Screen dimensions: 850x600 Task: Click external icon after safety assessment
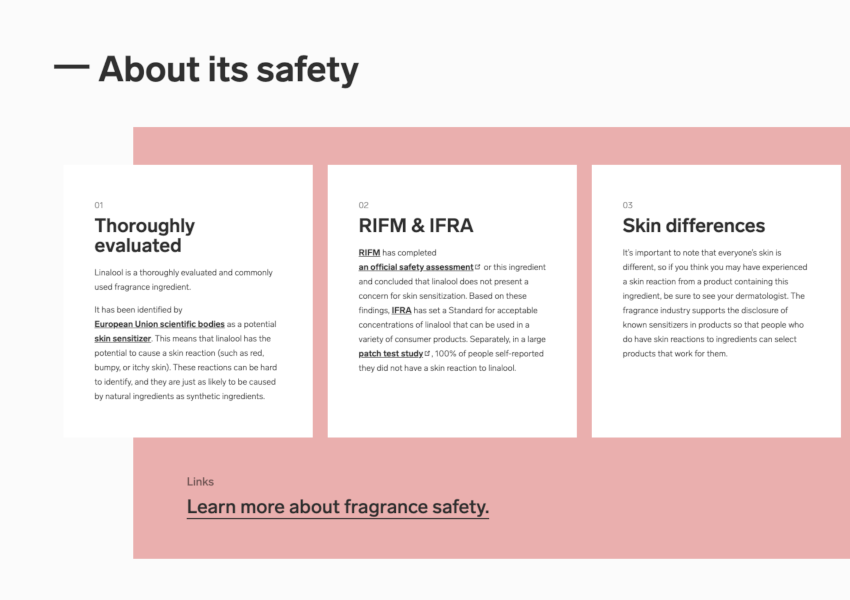click(x=478, y=267)
